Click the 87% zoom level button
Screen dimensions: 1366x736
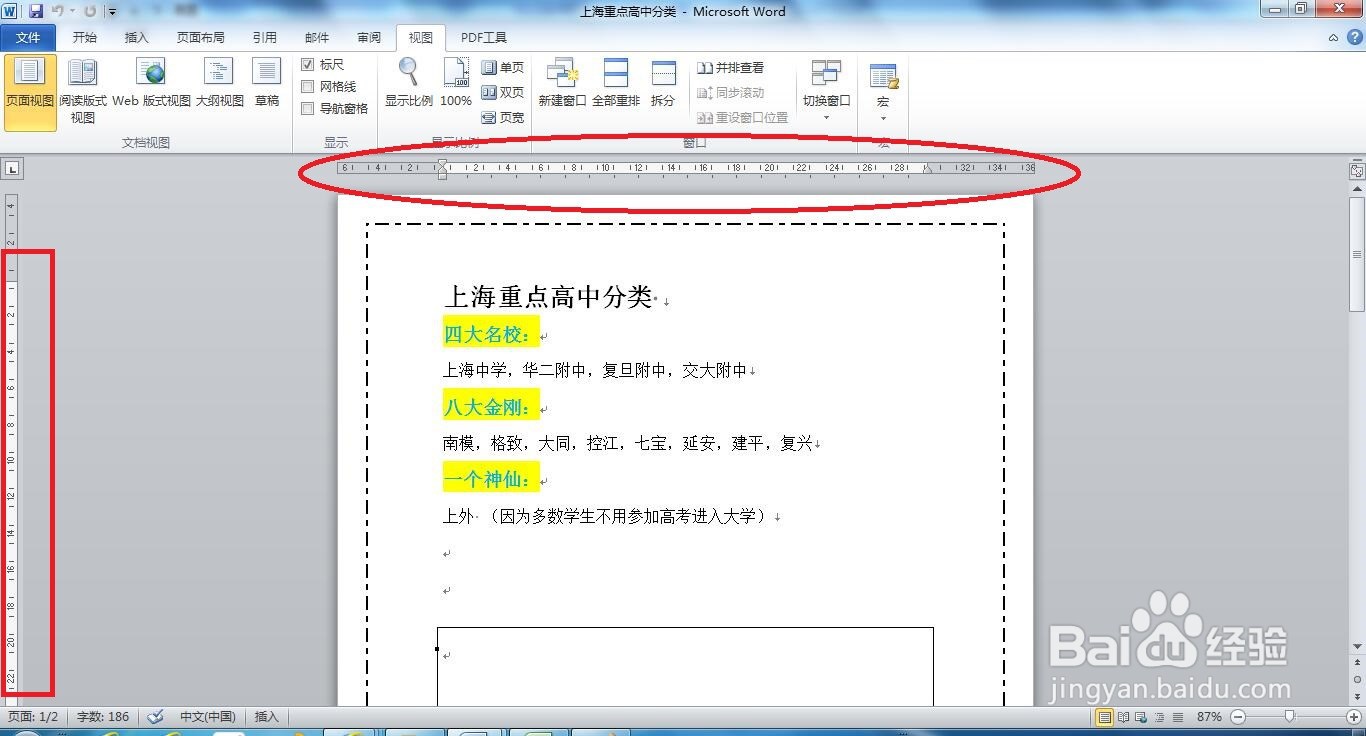[x=1209, y=716]
